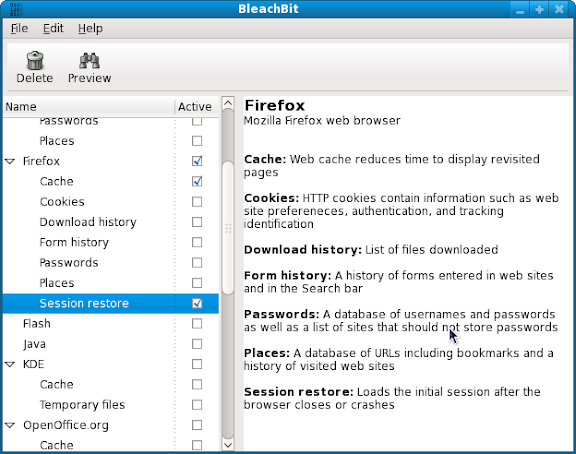
Task: Collapse the OpenOffice.org tree node
Action: click(x=10, y=425)
